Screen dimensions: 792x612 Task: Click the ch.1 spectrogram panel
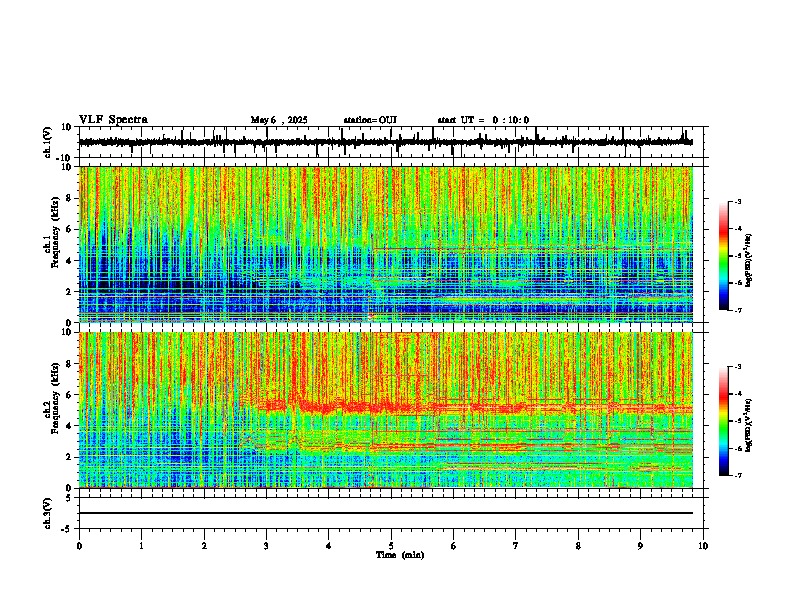[386, 244]
